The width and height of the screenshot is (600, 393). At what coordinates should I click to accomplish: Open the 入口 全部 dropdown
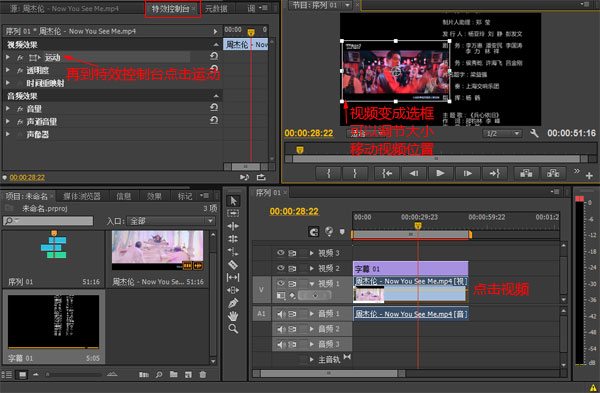point(171,221)
